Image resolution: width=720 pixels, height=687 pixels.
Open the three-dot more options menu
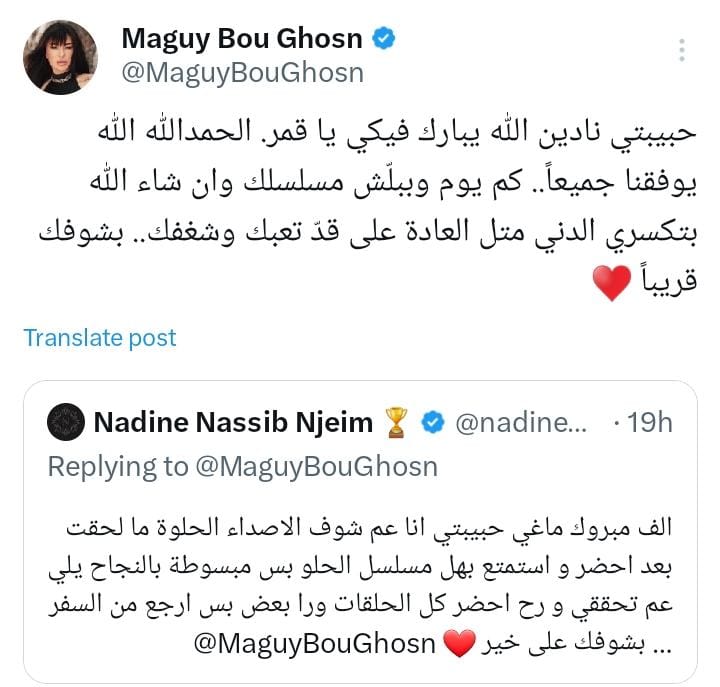pos(682,50)
